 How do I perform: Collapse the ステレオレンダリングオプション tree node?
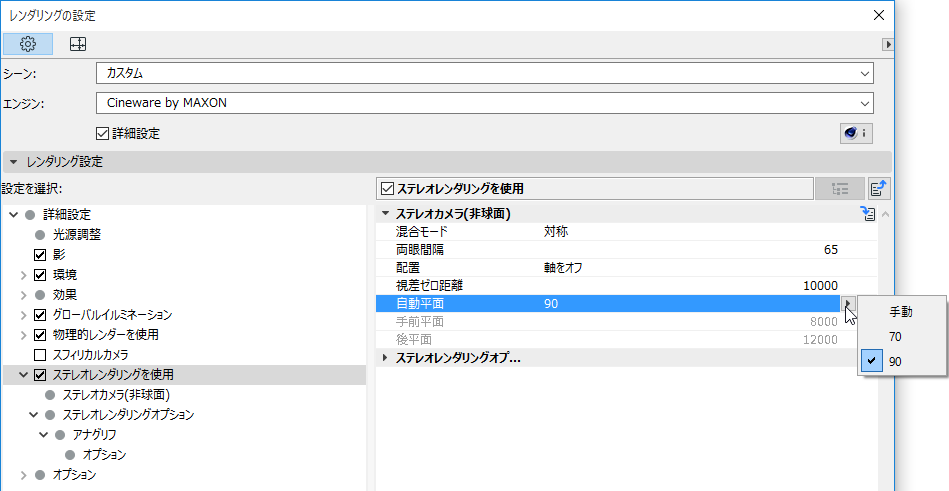33,415
